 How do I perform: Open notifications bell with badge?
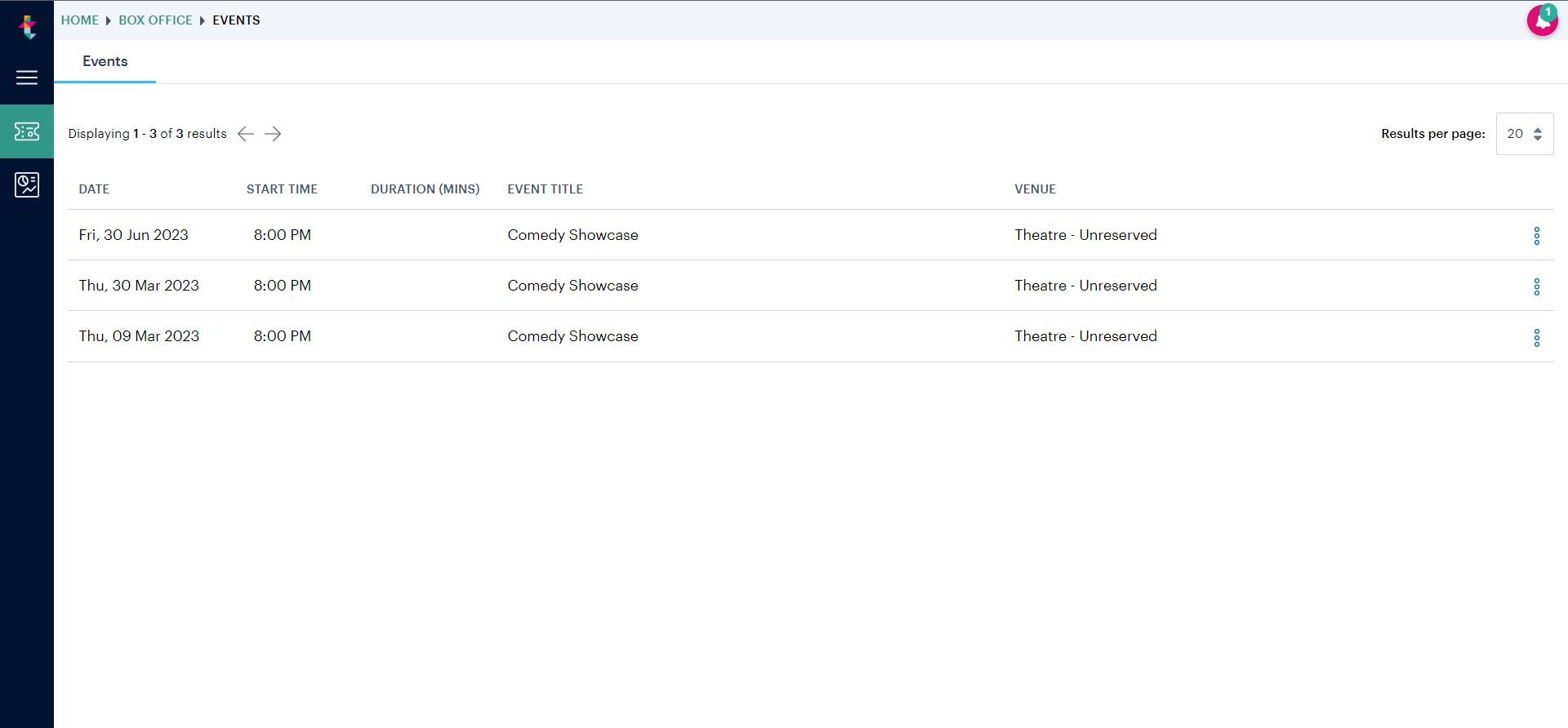tap(1542, 20)
